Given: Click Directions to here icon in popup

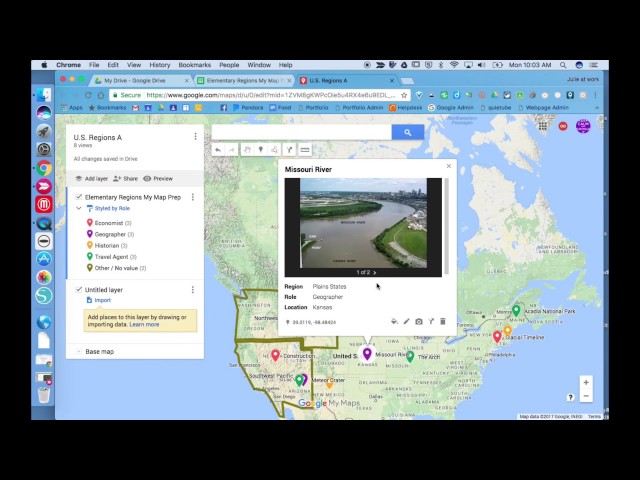Looking at the screenshot, I should [431, 322].
